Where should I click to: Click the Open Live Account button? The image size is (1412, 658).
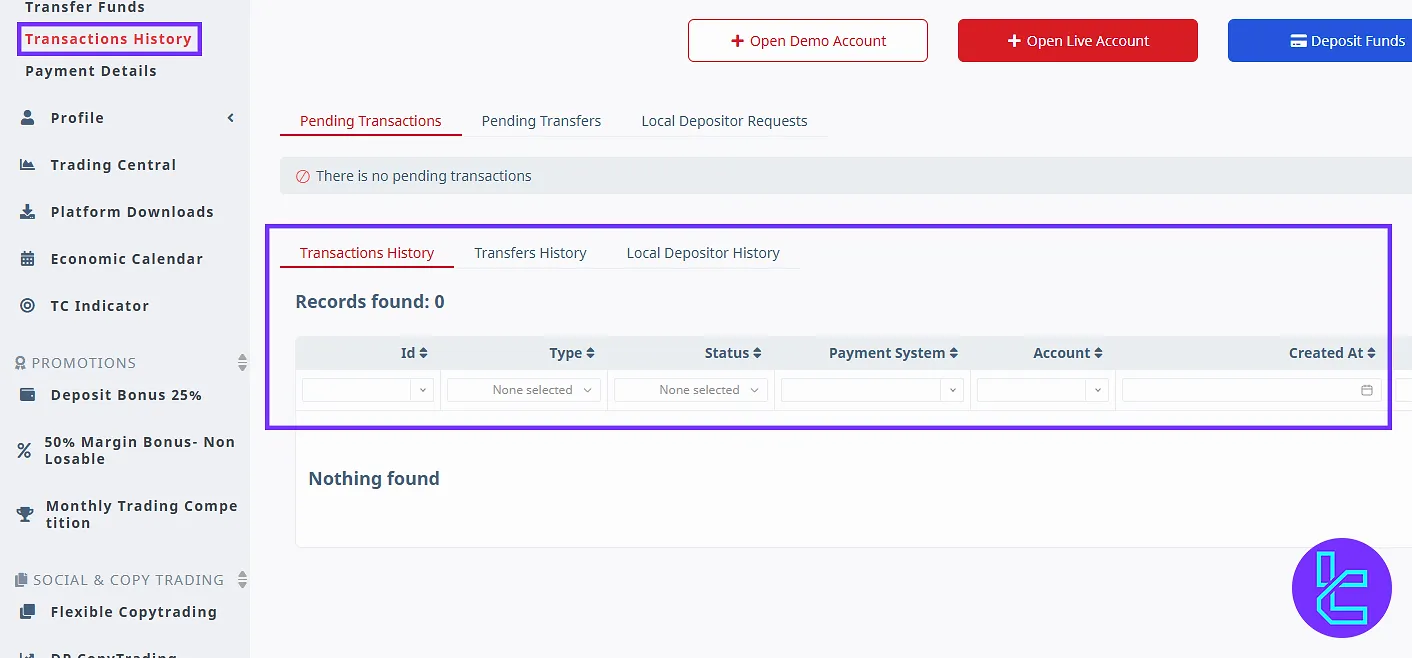(1077, 41)
